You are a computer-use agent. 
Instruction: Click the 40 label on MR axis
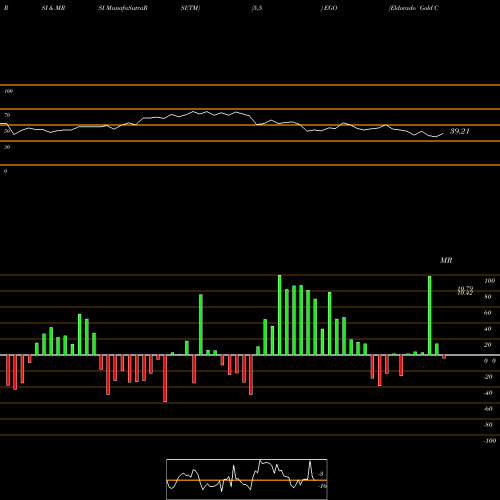click(x=487, y=329)
